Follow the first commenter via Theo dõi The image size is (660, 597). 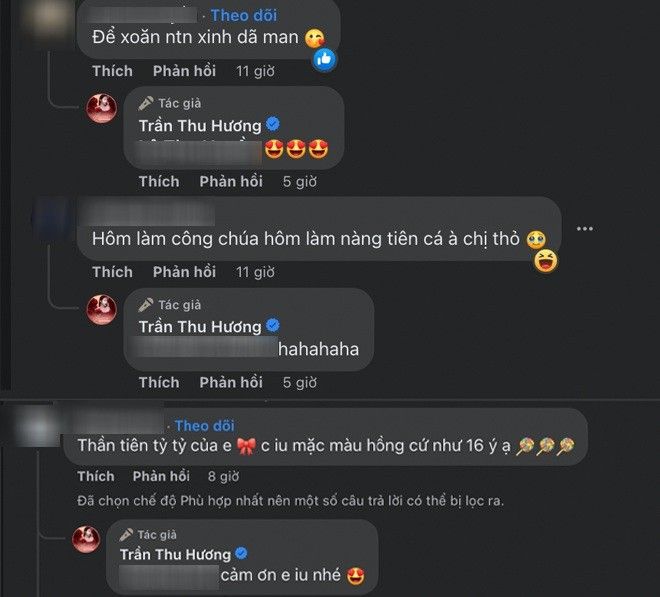click(x=244, y=16)
